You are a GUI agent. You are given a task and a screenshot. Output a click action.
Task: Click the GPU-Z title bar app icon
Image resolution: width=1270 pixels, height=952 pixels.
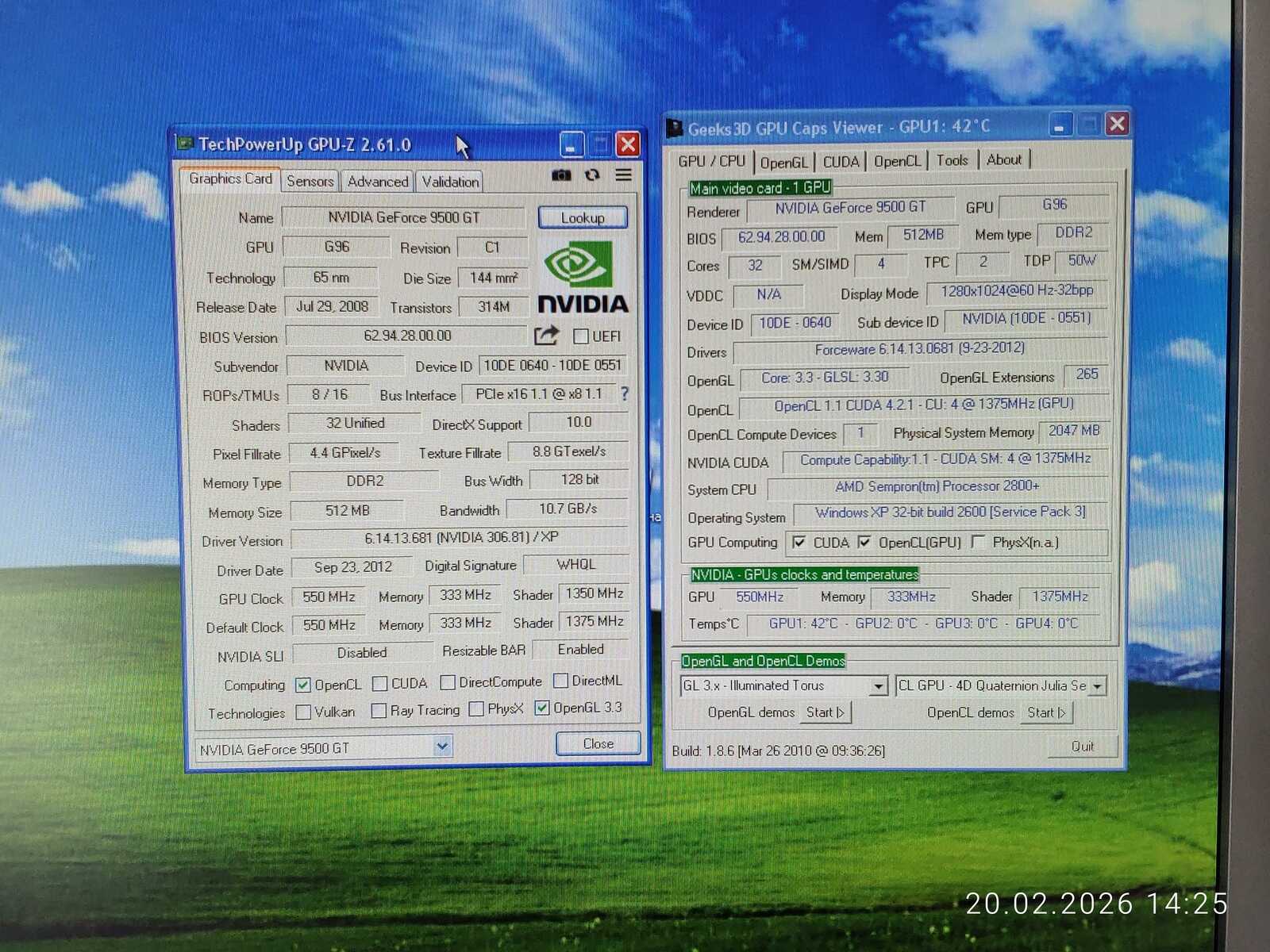coord(185,144)
